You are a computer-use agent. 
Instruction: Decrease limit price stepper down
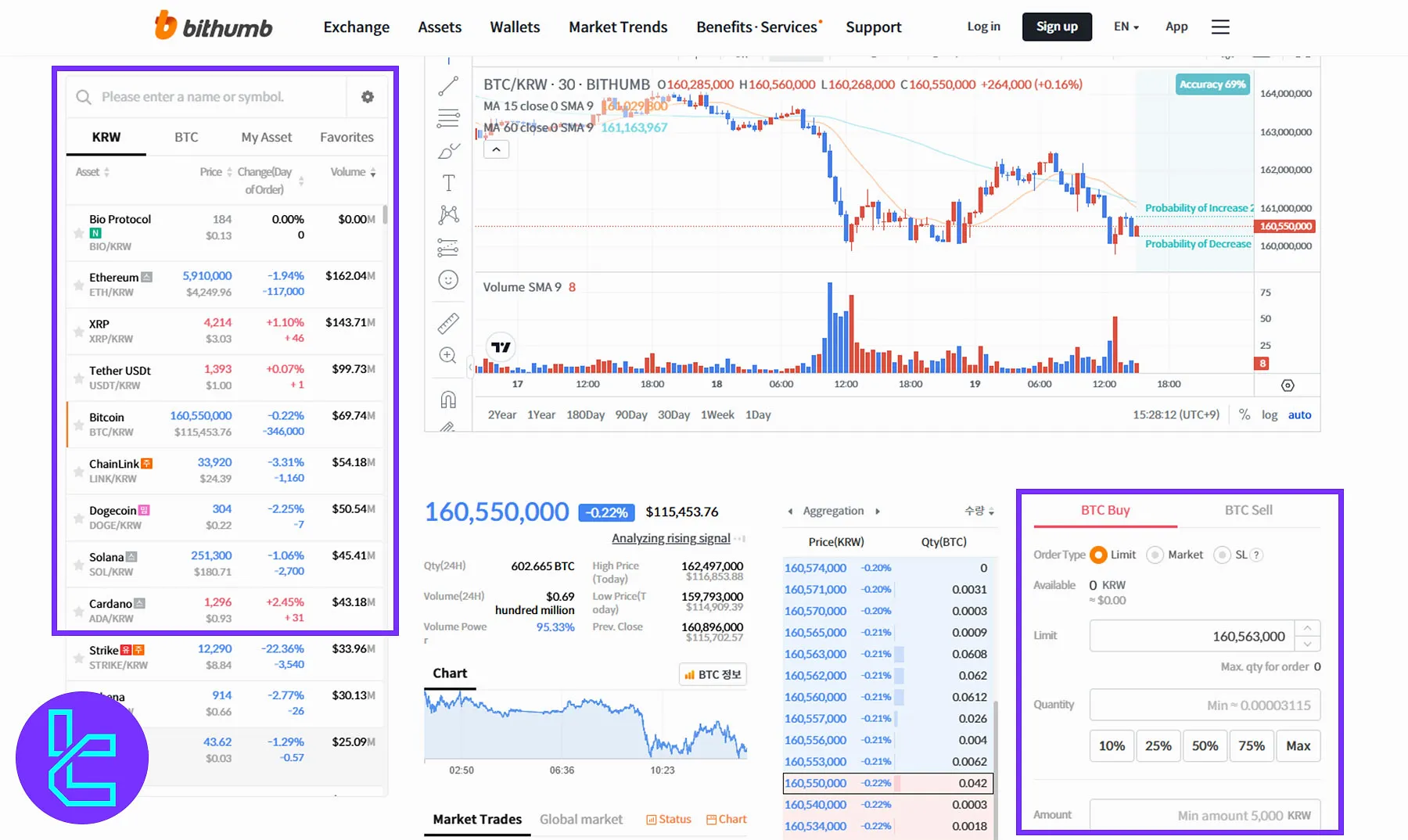[1308, 644]
